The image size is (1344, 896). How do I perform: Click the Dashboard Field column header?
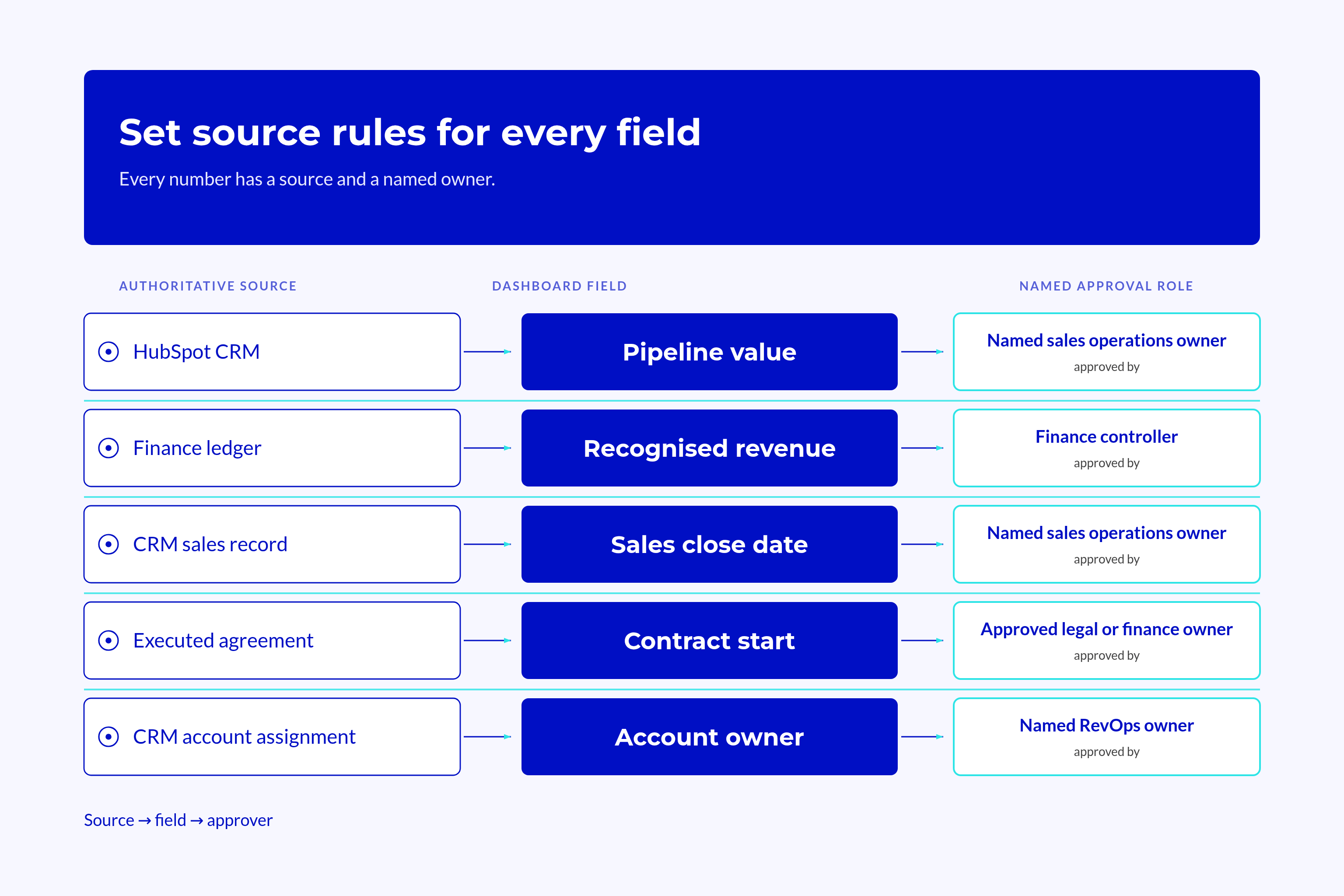pos(560,286)
